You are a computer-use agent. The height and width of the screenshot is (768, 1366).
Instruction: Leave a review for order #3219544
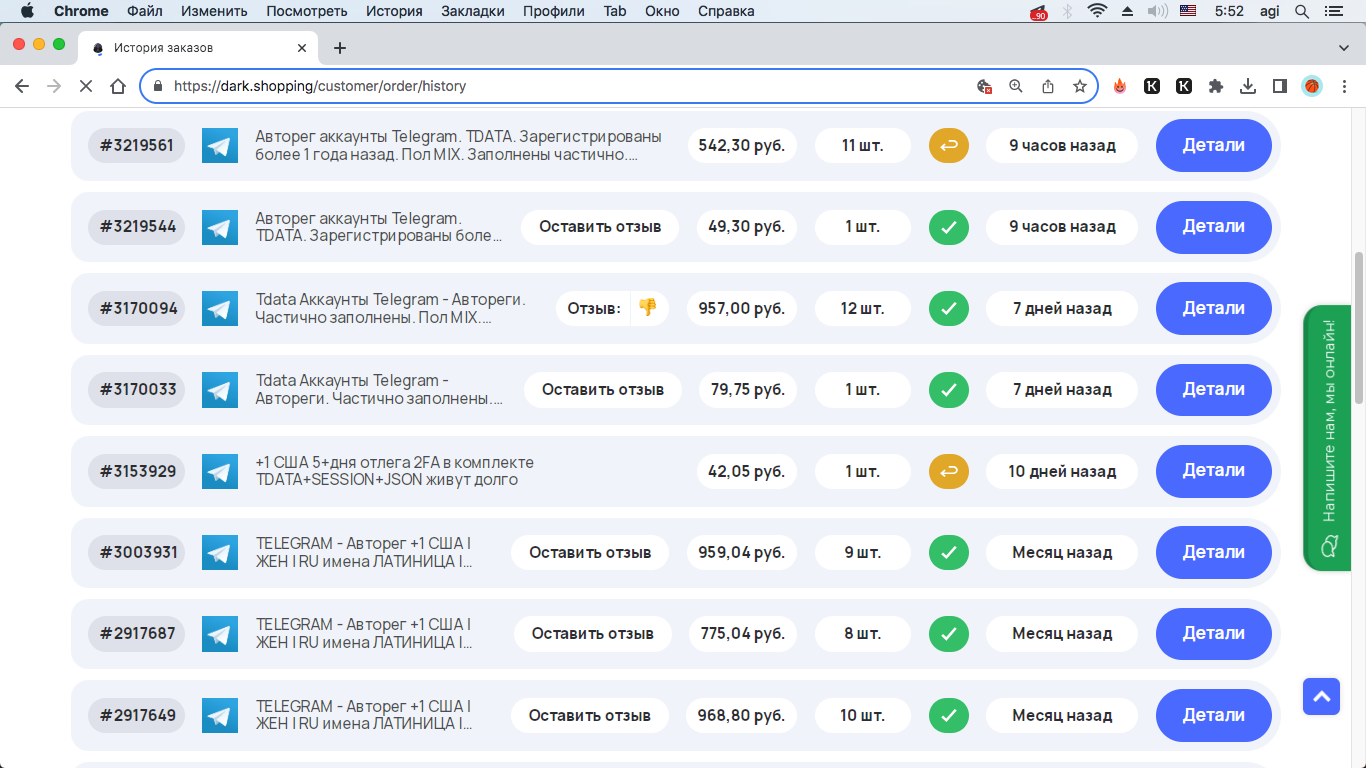(x=600, y=227)
